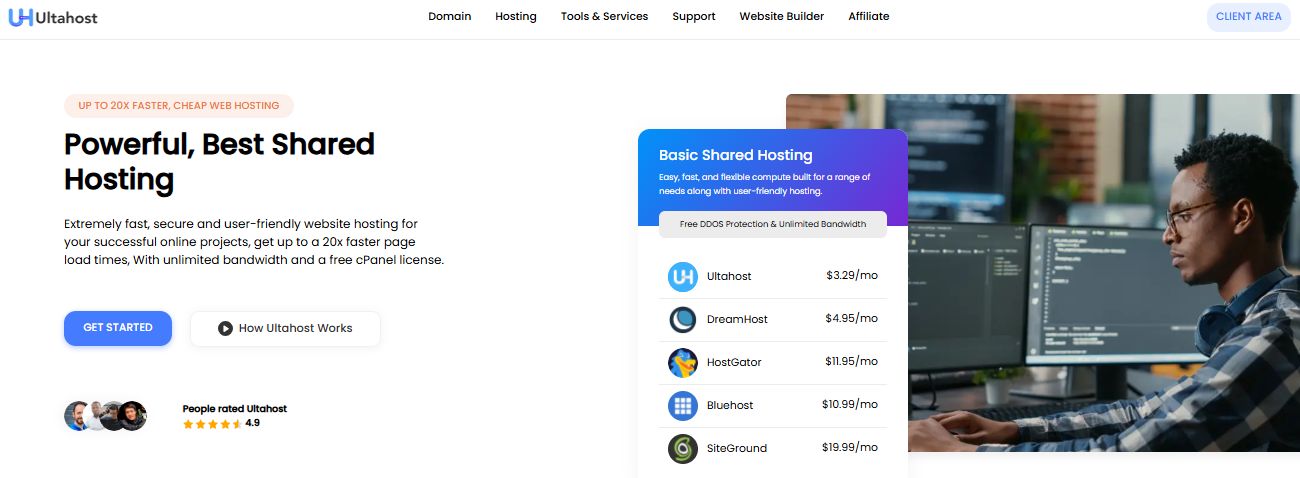Image resolution: width=1300 pixels, height=478 pixels.
Task: Click the HostGator name in comparison list
Action: (734, 362)
